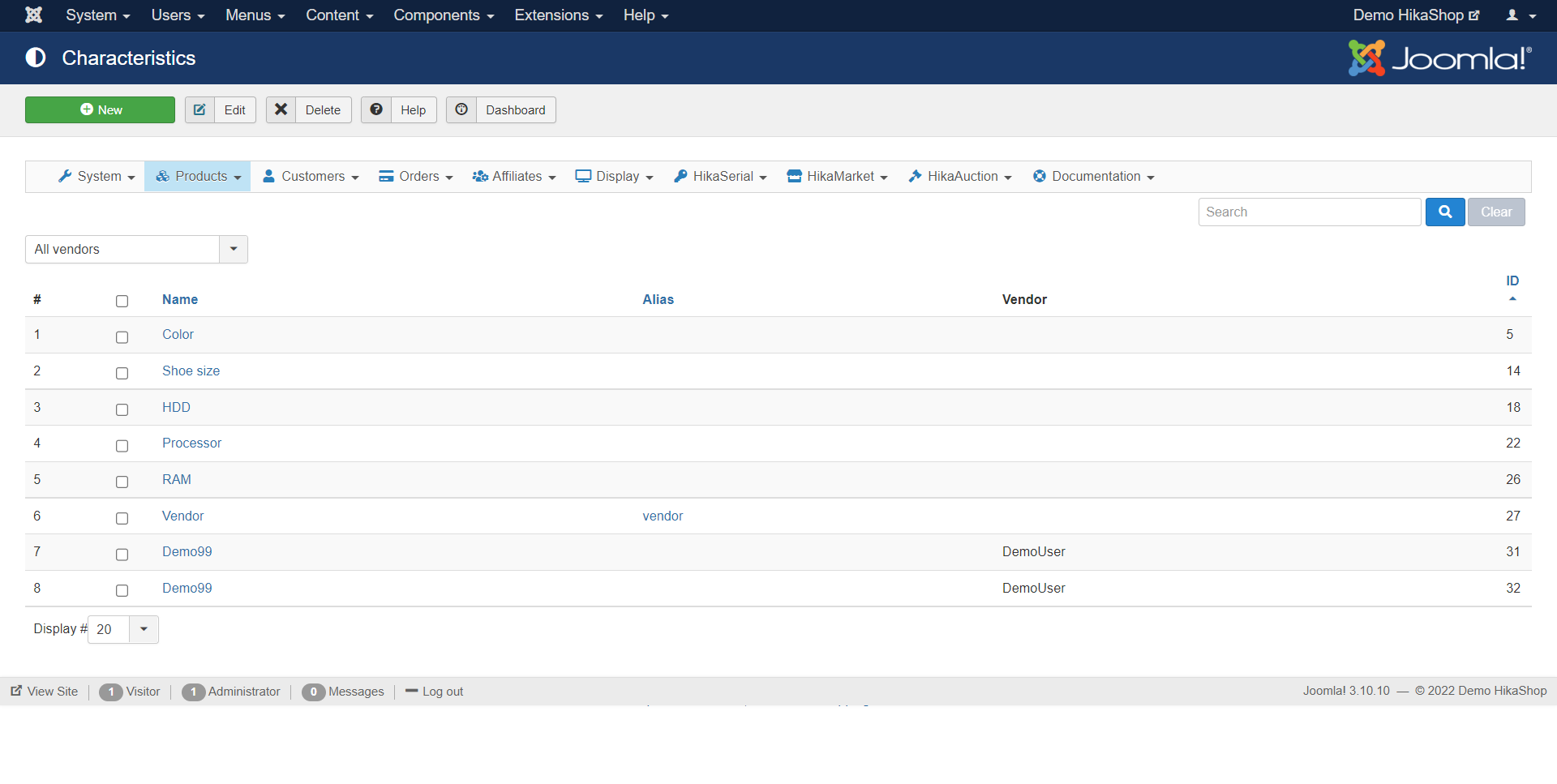Image resolution: width=1557 pixels, height=784 pixels.
Task: Open the Shoe size characteristic link
Action: pos(191,371)
